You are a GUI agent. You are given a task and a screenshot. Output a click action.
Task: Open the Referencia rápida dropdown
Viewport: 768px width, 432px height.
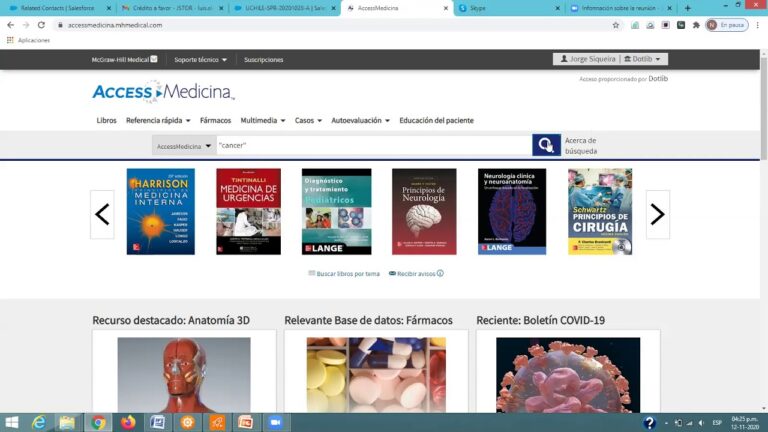click(x=158, y=120)
